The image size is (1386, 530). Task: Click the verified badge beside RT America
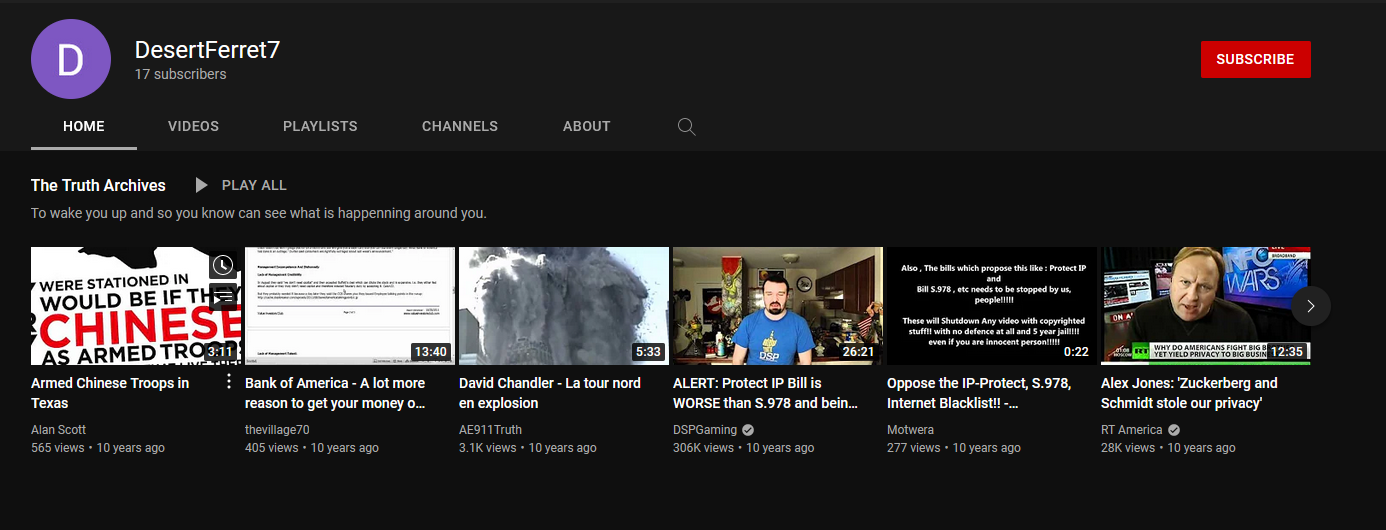pyautogui.click(x=1174, y=430)
